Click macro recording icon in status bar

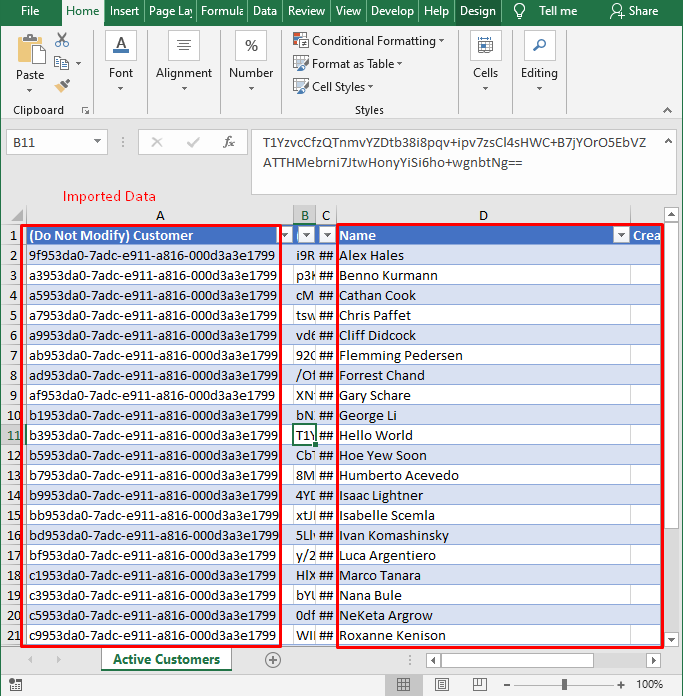tap(16, 685)
